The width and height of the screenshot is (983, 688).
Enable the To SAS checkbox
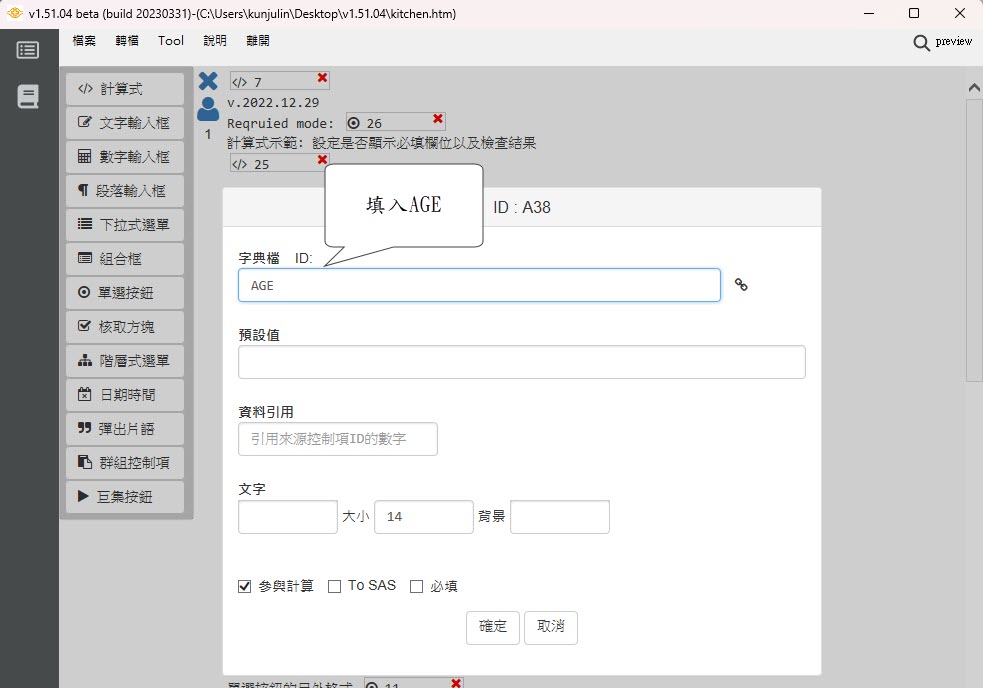tap(335, 587)
